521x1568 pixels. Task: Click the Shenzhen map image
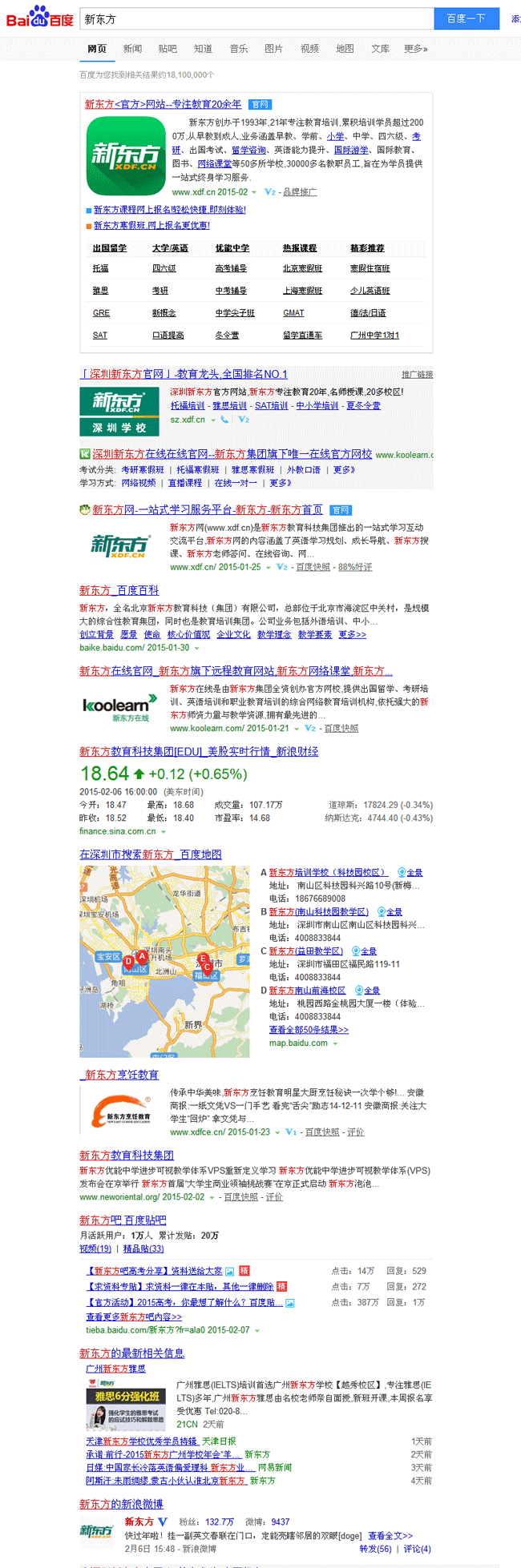(164, 962)
